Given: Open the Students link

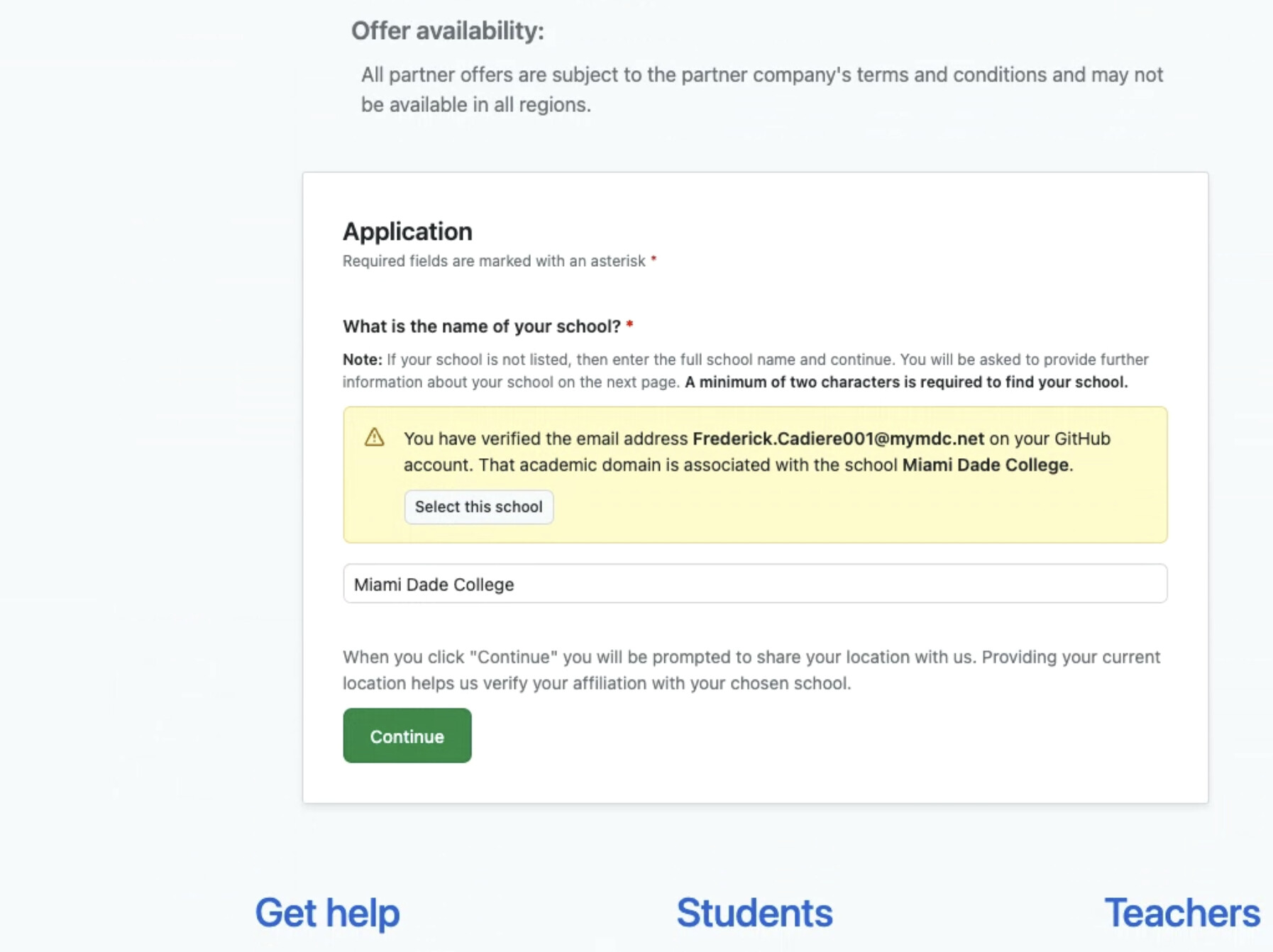Looking at the screenshot, I should (x=754, y=912).
